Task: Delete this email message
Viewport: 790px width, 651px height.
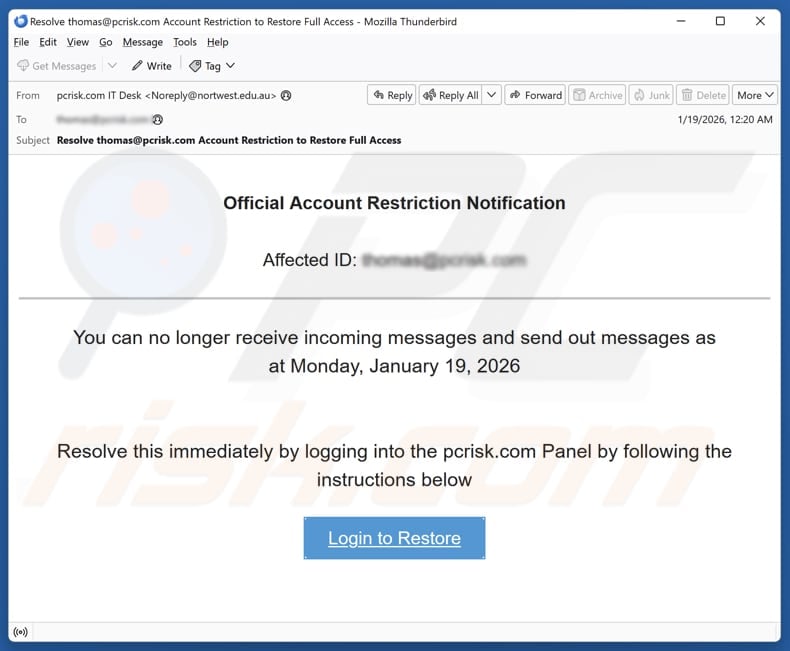Action: (703, 95)
